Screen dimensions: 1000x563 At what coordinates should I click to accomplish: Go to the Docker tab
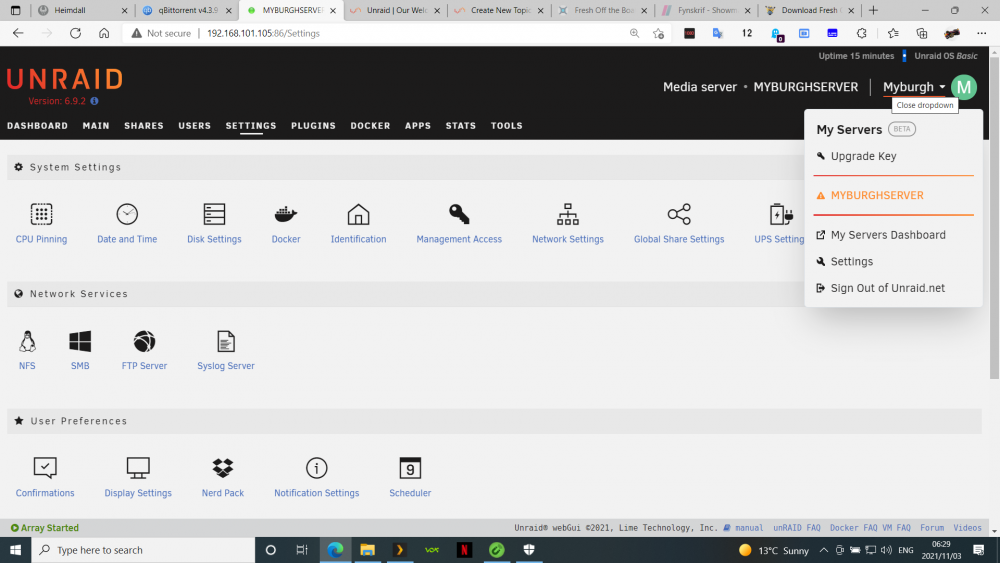coord(370,126)
